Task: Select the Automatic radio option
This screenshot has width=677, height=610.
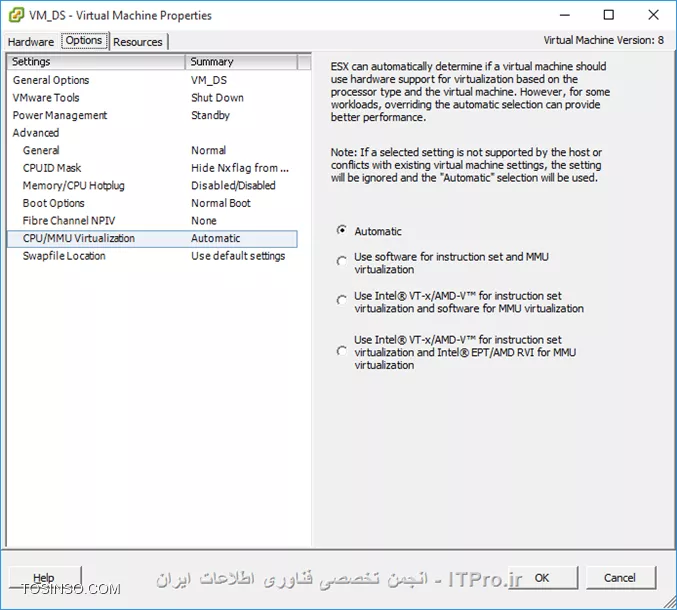Action: click(x=341, y=231)
